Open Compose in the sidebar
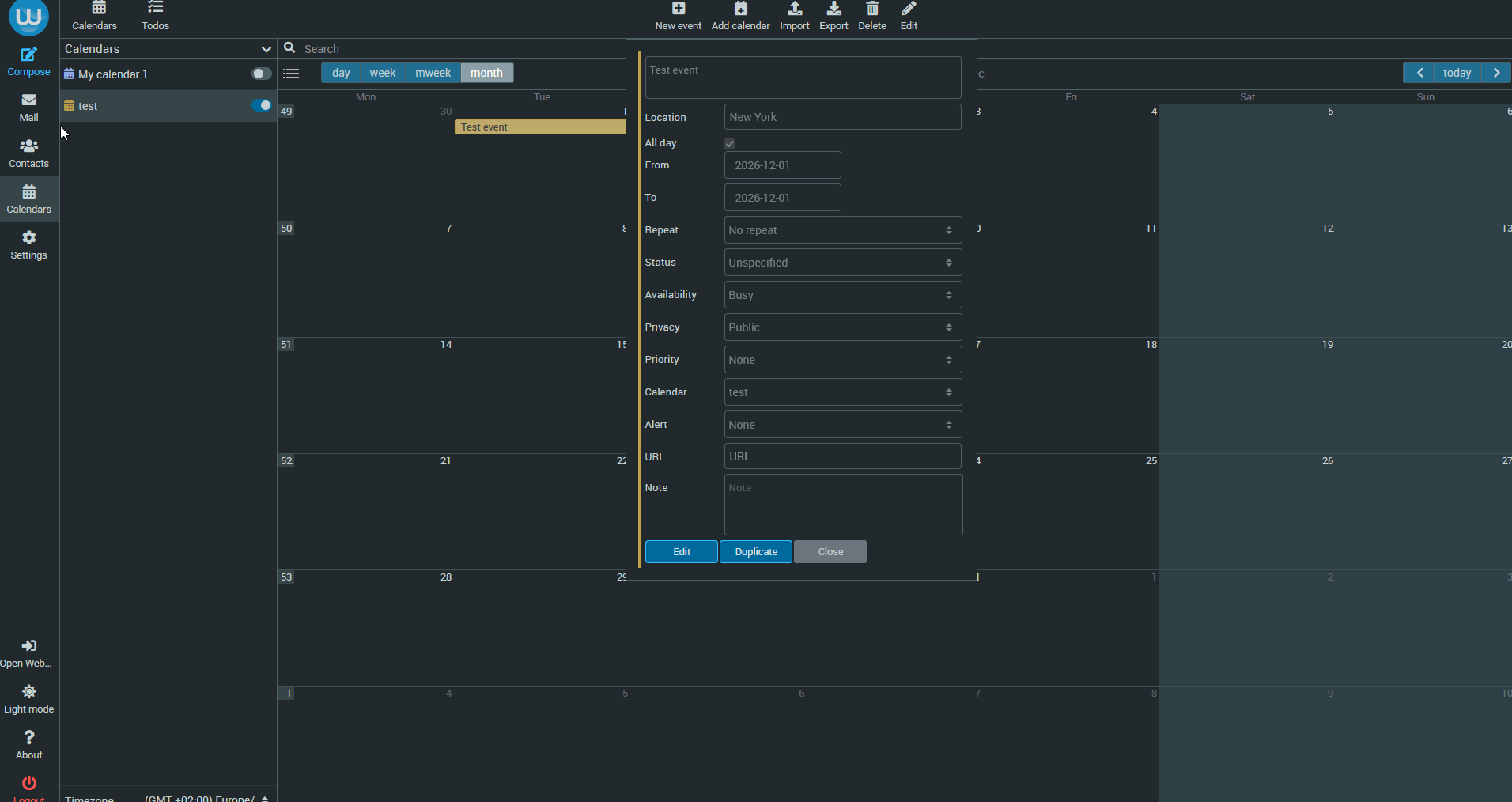 pos(29,62)
